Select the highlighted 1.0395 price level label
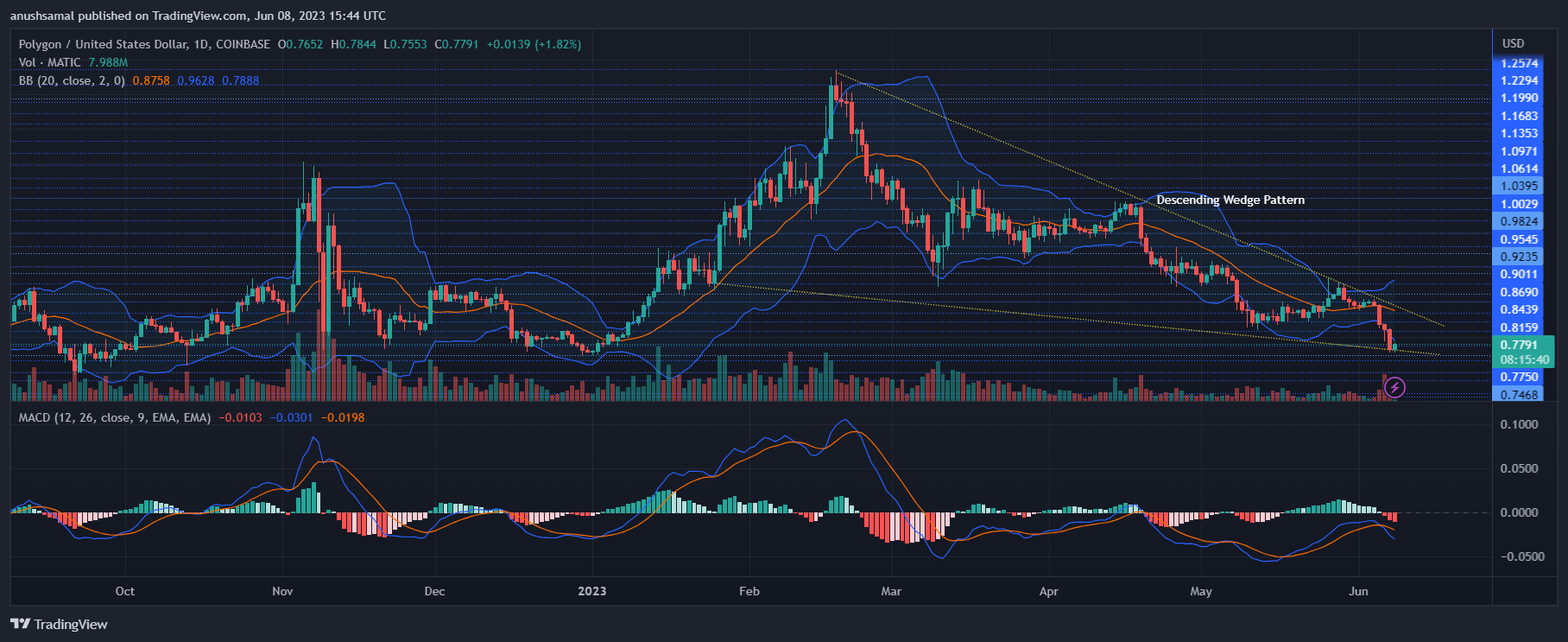Viewport: 1568px width, 642px height. point(1519,186)
